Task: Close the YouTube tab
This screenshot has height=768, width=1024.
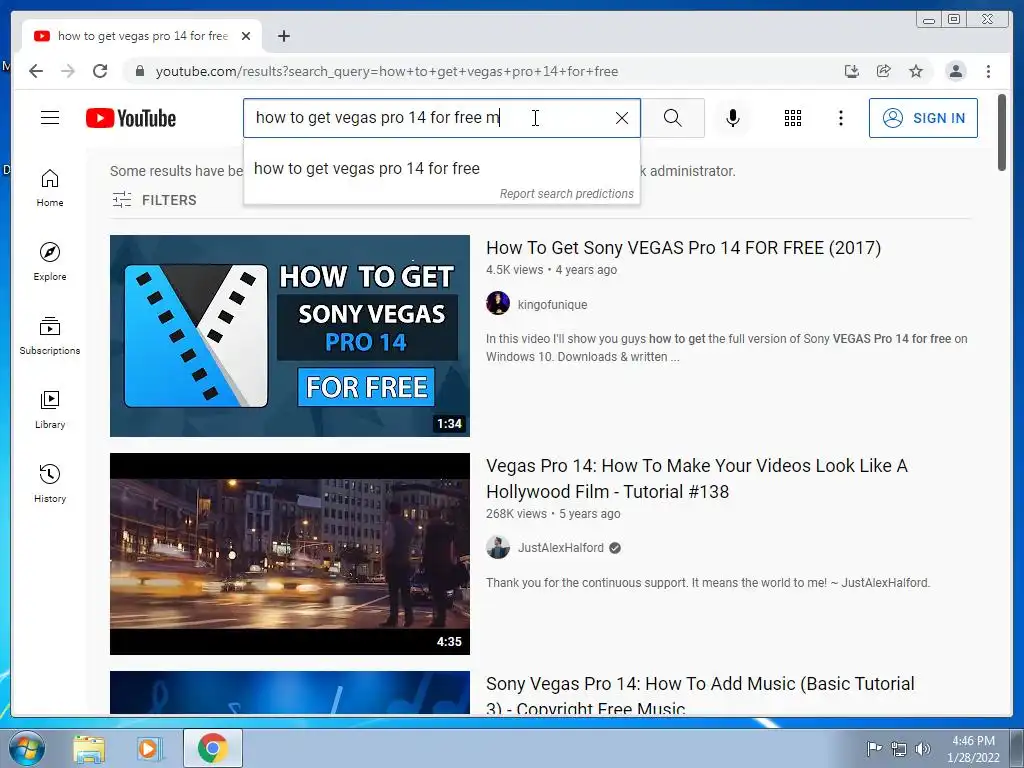Action: pyautogui.click(x=246, y=36)
